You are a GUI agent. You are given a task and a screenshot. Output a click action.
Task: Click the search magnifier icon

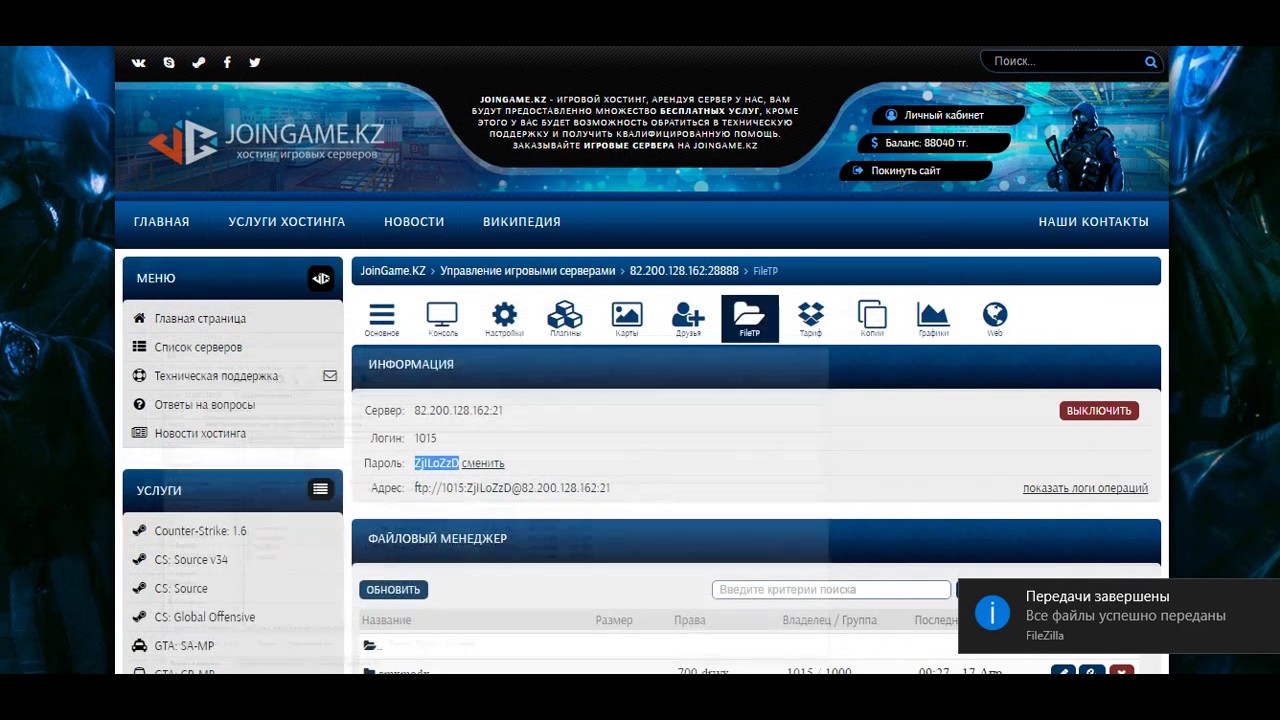(1151, 62)
